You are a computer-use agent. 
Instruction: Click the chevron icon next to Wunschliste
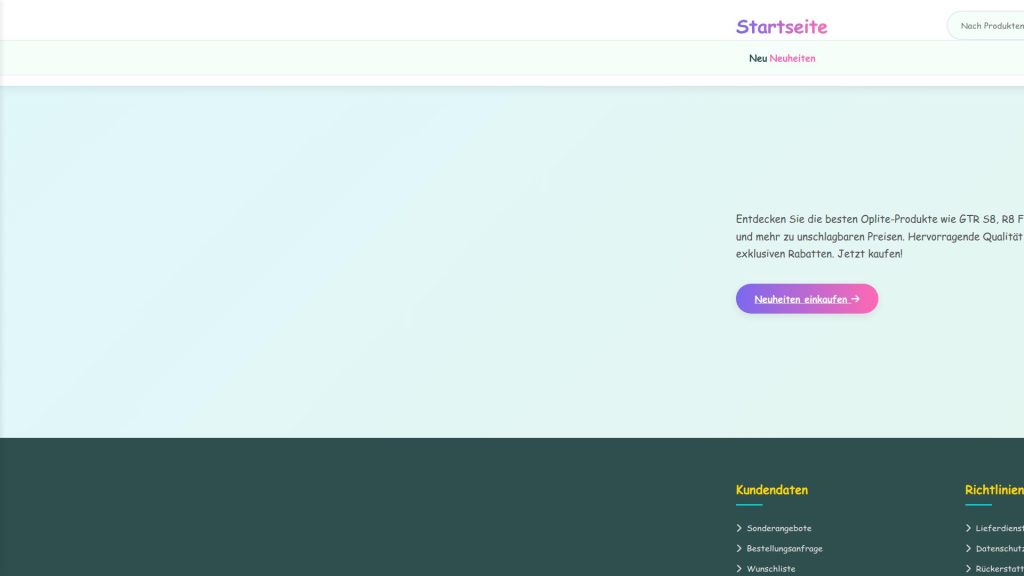point(740,568)
